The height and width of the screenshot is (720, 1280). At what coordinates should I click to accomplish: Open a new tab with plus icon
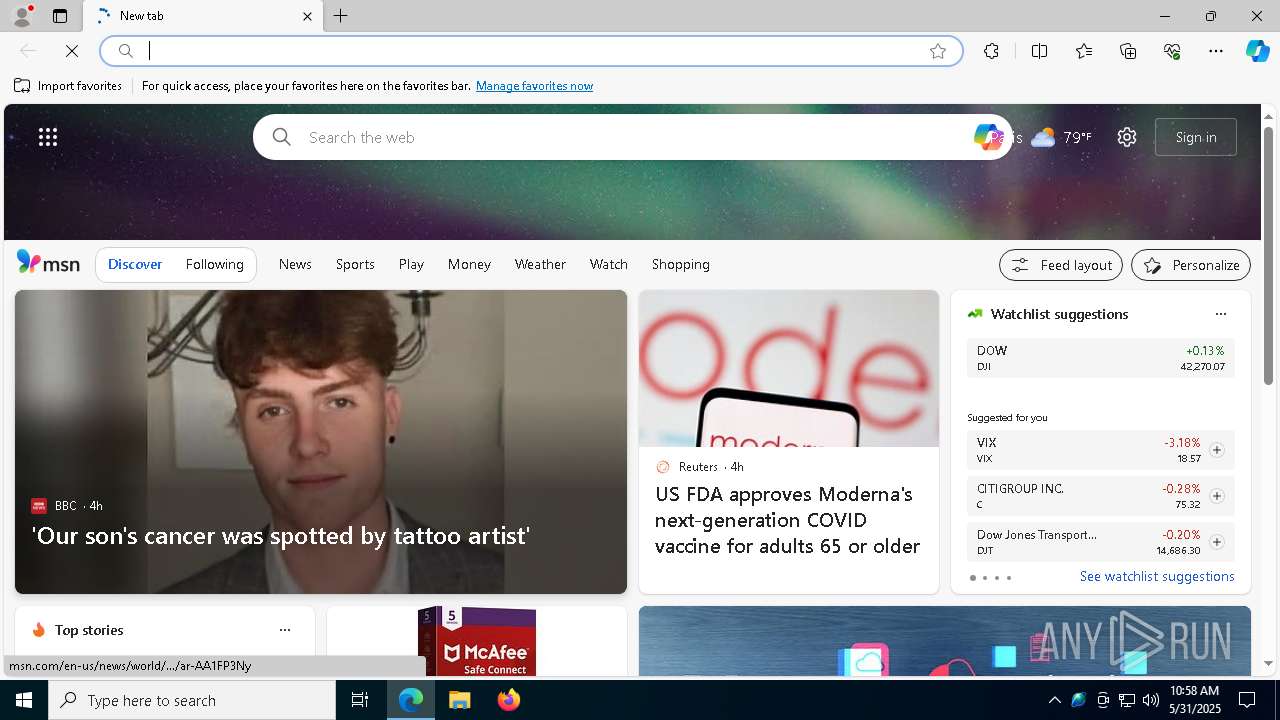[341, 16]
